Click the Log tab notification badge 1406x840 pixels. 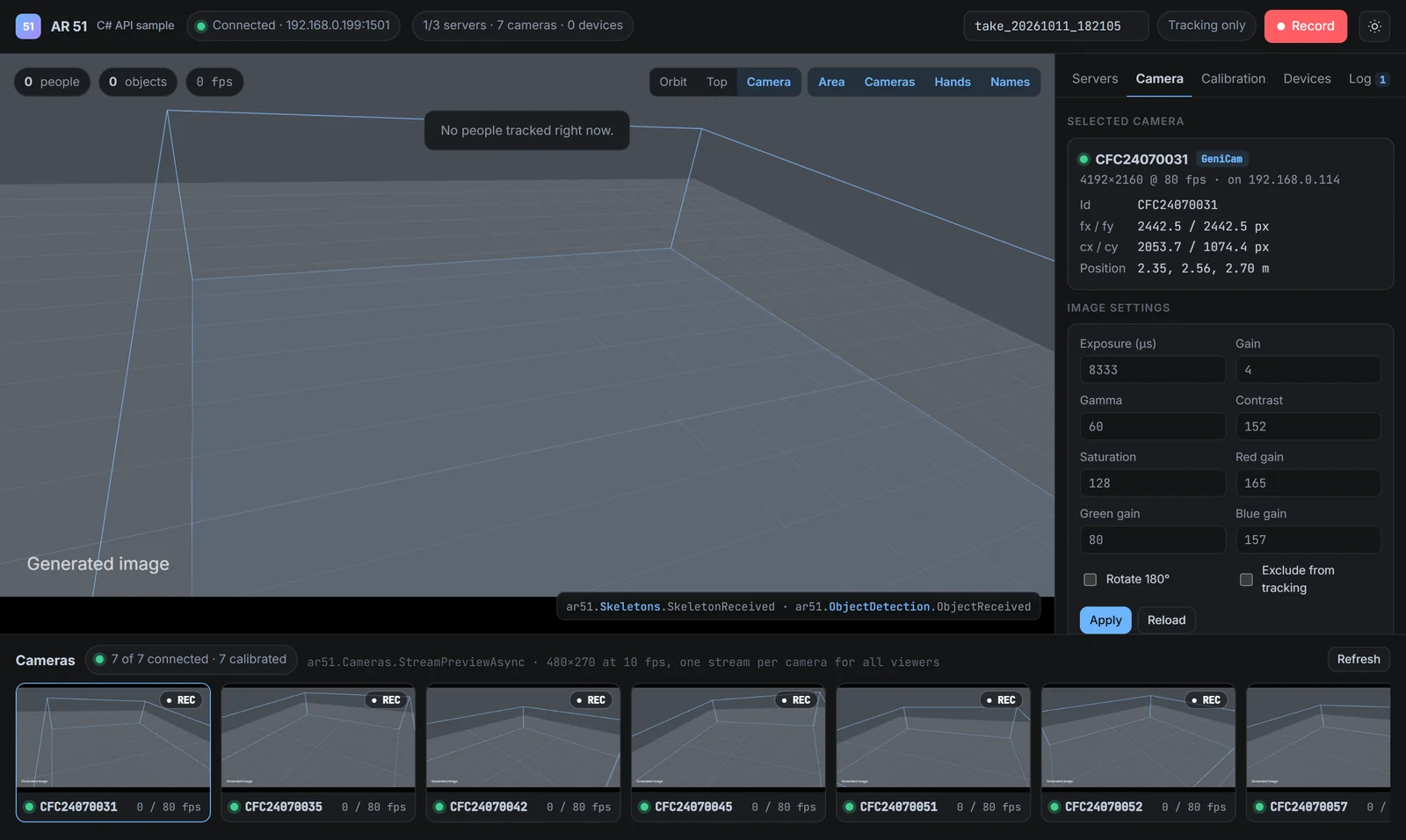[1382, 80]
